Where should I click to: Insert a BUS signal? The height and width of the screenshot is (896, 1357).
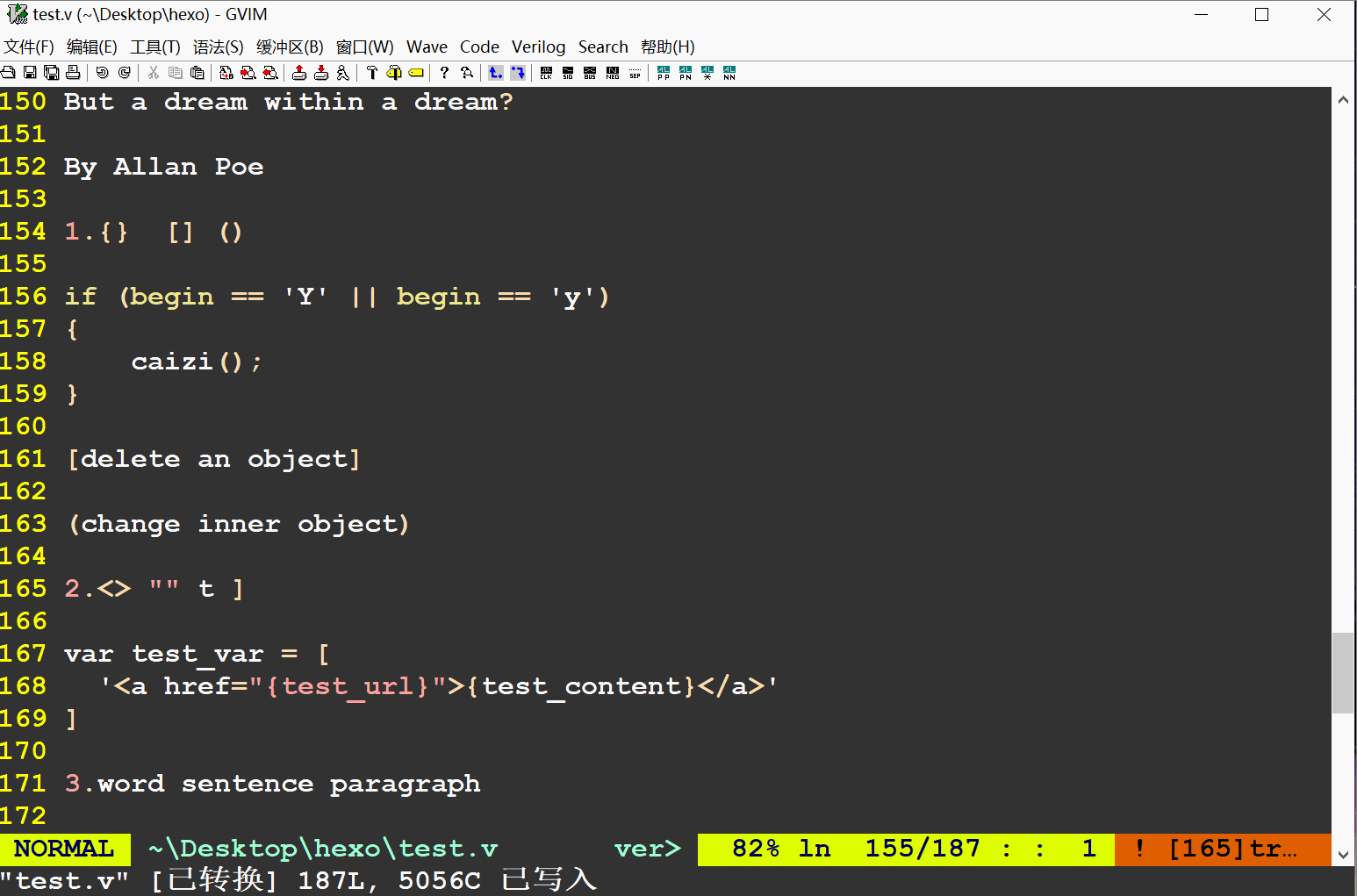589,72
